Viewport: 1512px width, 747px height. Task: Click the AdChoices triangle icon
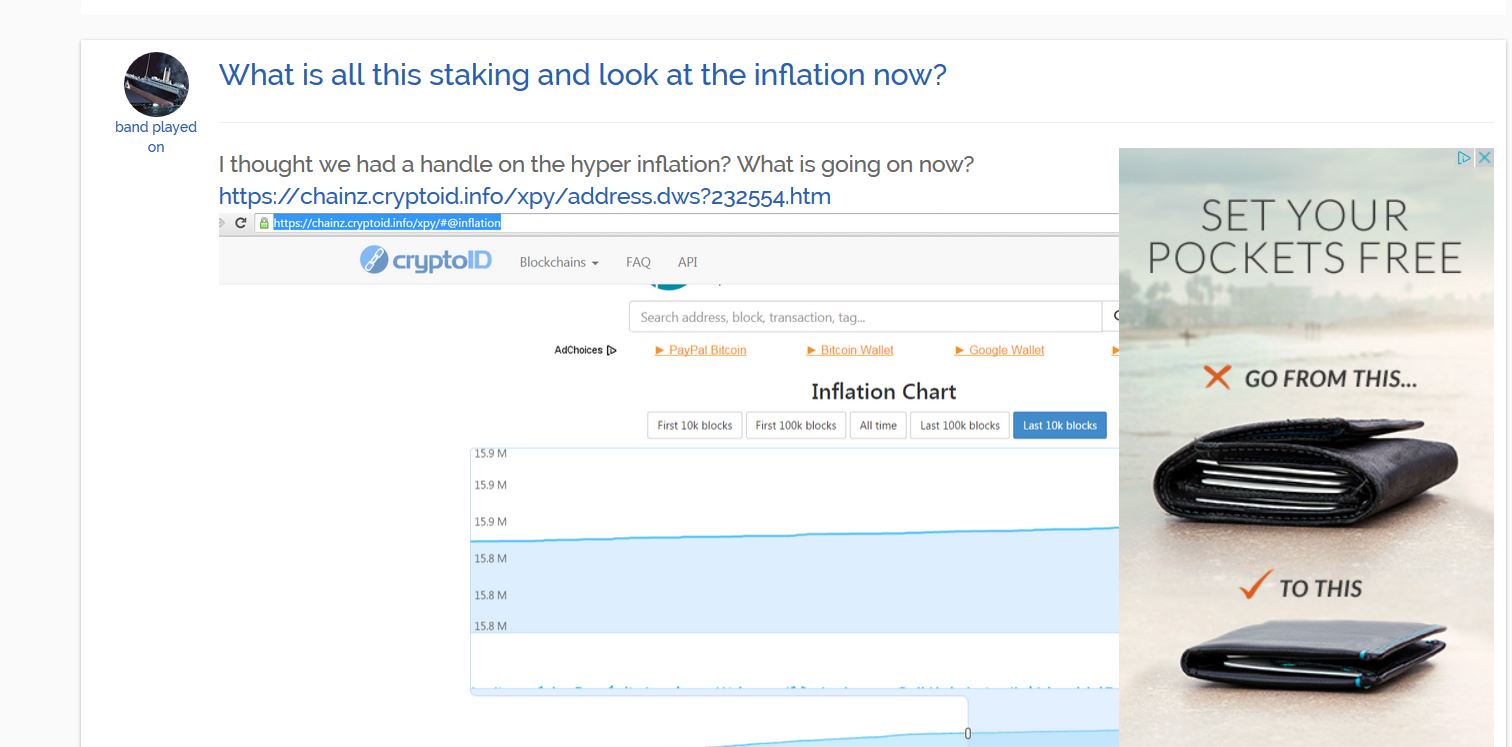[612, 350]
